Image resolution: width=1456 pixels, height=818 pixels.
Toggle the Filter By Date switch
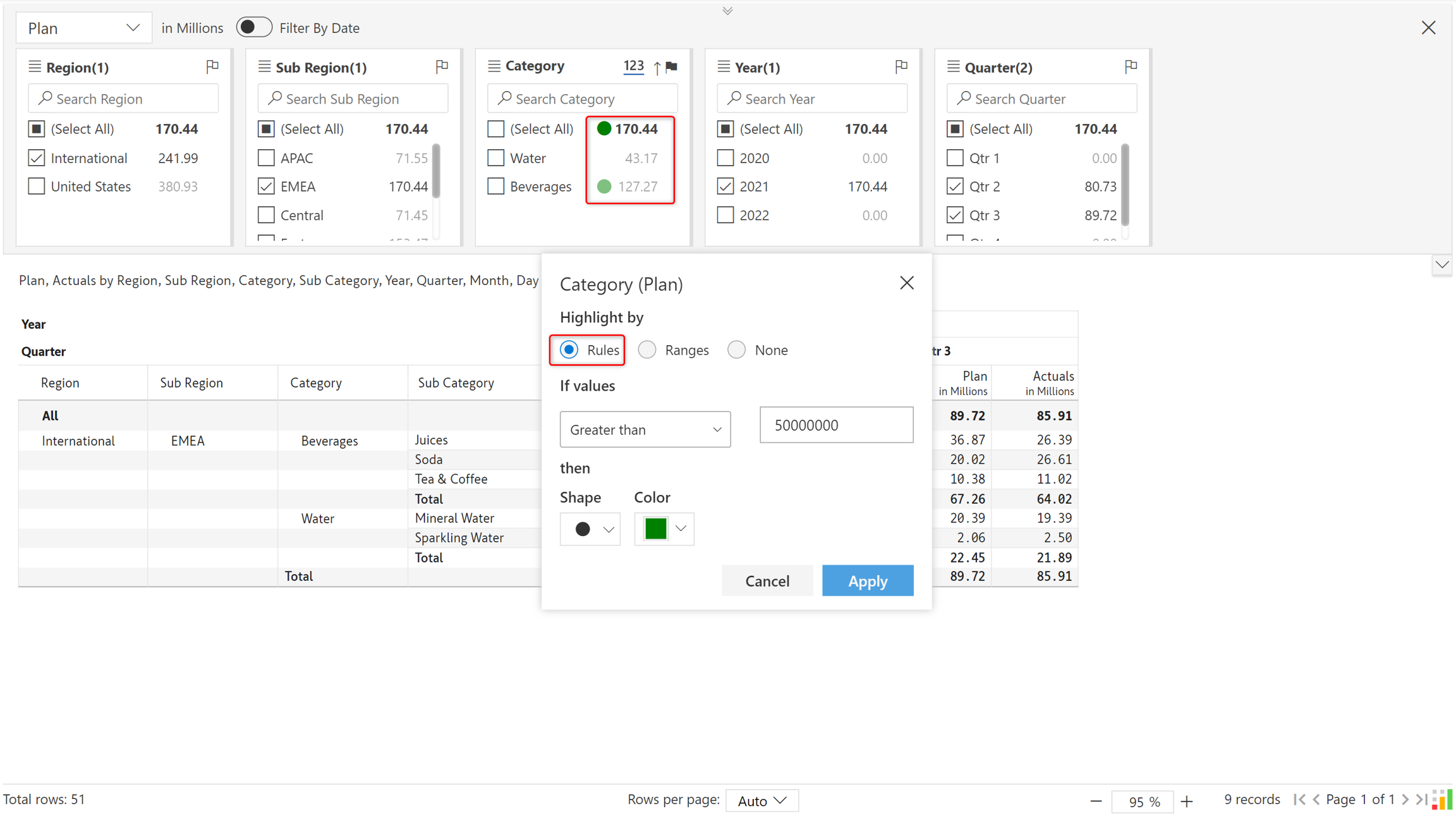254,27
